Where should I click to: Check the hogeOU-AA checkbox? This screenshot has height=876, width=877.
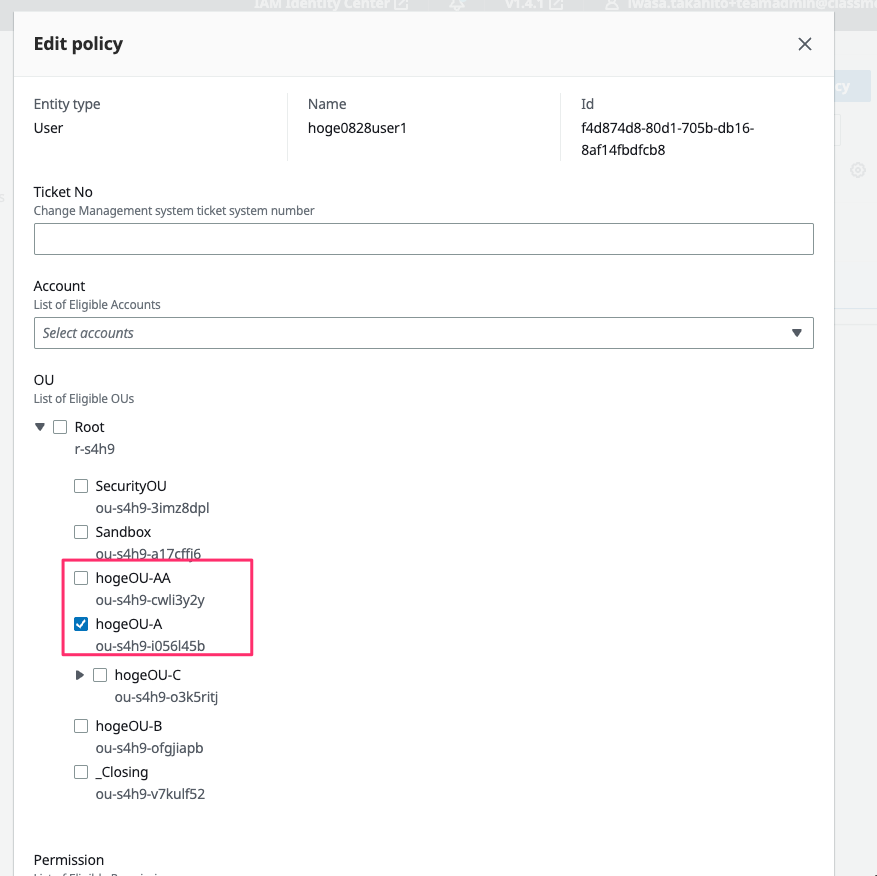pyautogui.click(x=81, y=578)
